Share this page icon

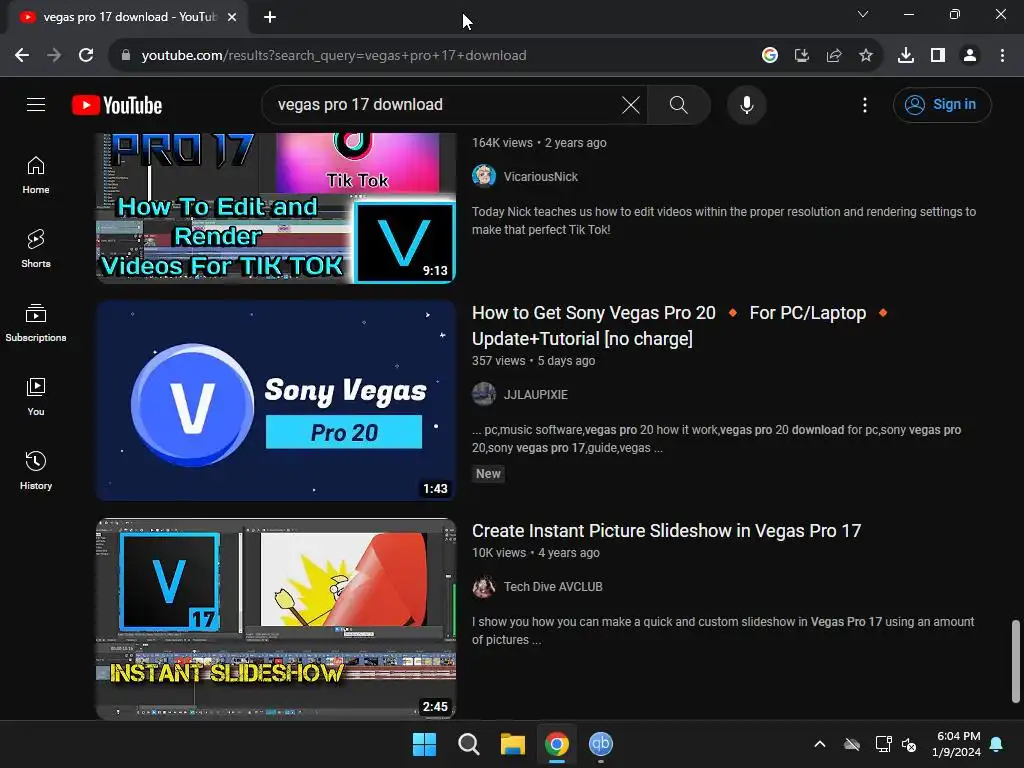(x=833, y=56)
